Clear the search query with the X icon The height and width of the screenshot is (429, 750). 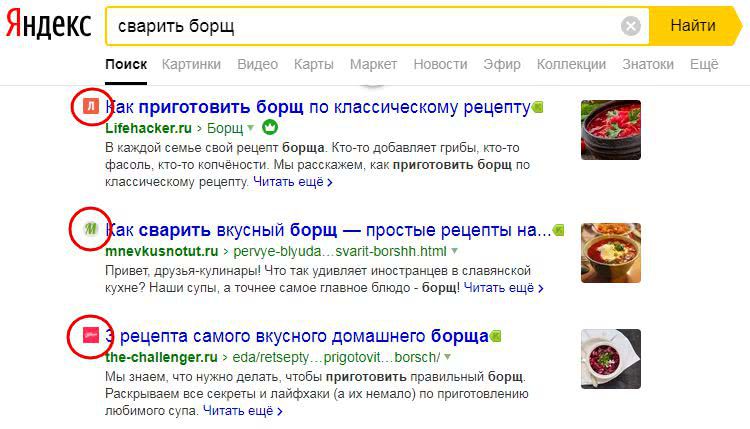click(630, 26)
